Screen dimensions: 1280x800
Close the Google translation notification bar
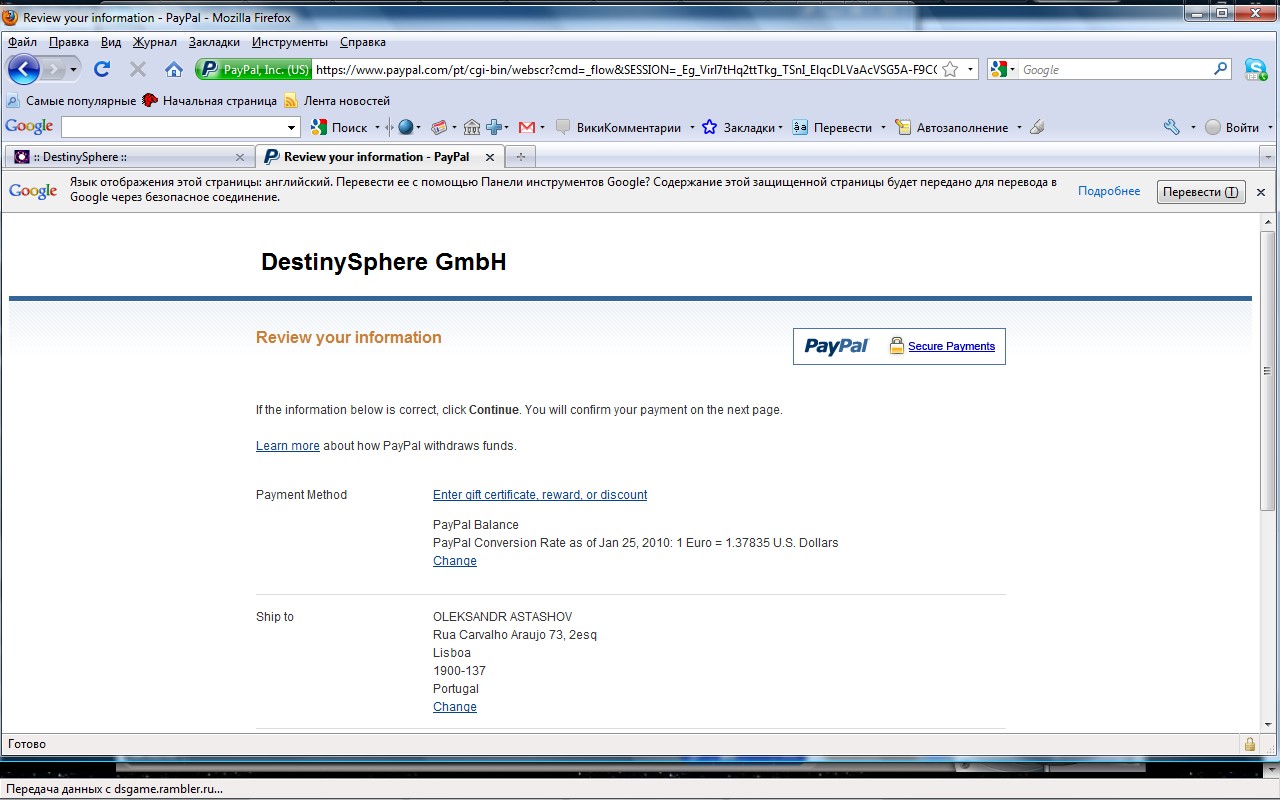[1260, 192]
